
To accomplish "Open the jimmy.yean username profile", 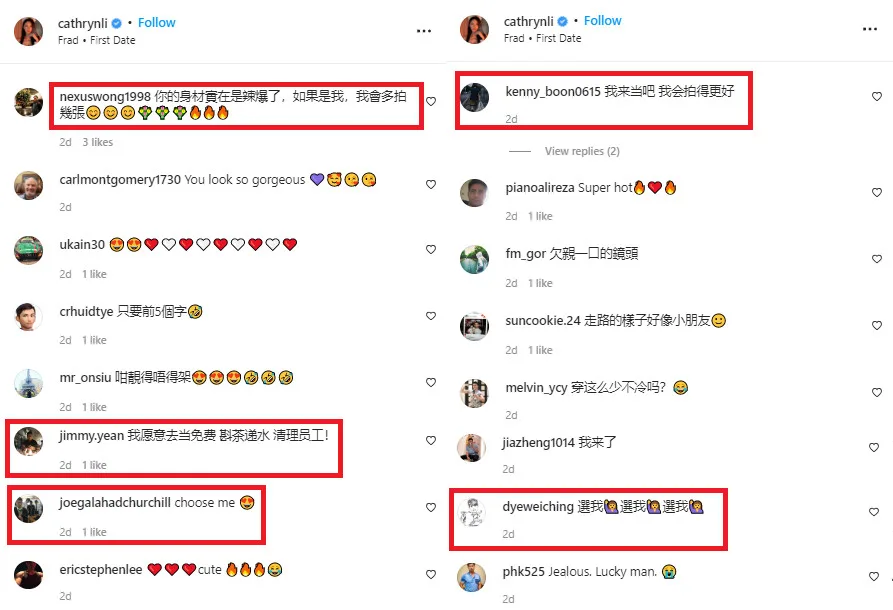I will pos(92,436).
